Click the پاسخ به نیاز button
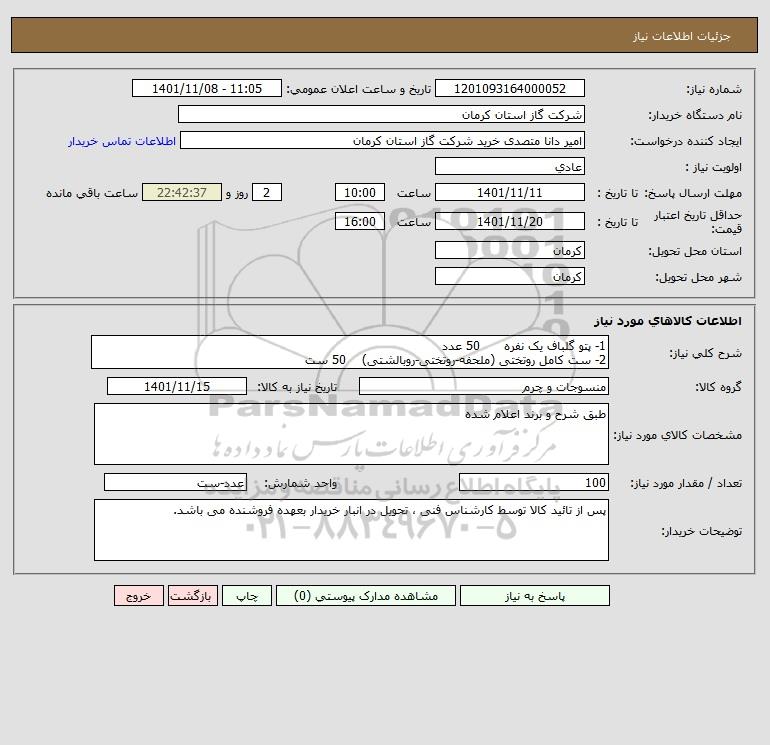This screenshot has height=745, width=770. (534, 596)
